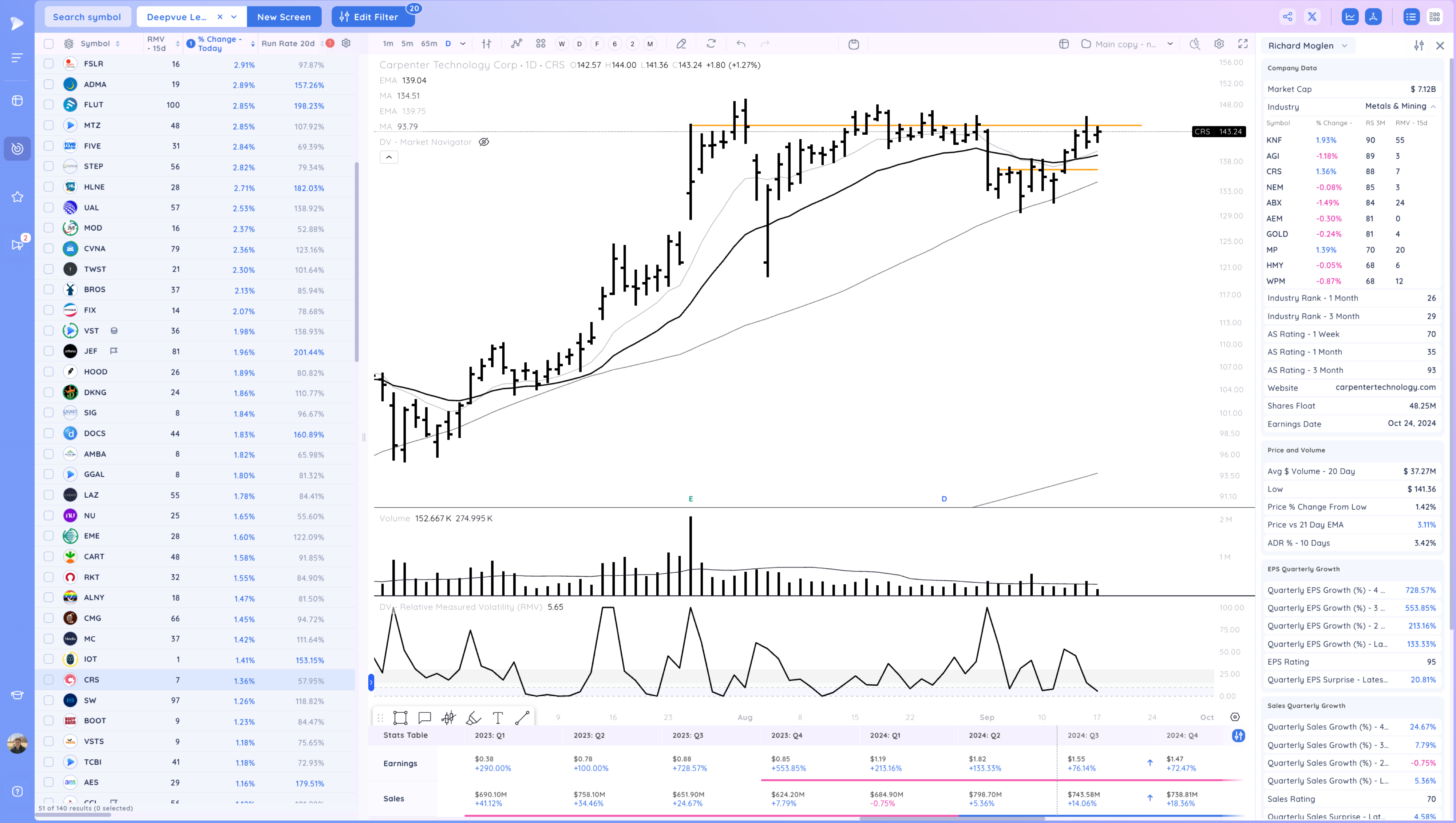Open the Richard Moglen panel dropdown
Viewport: 1456px width, 823px height.
1345,46
